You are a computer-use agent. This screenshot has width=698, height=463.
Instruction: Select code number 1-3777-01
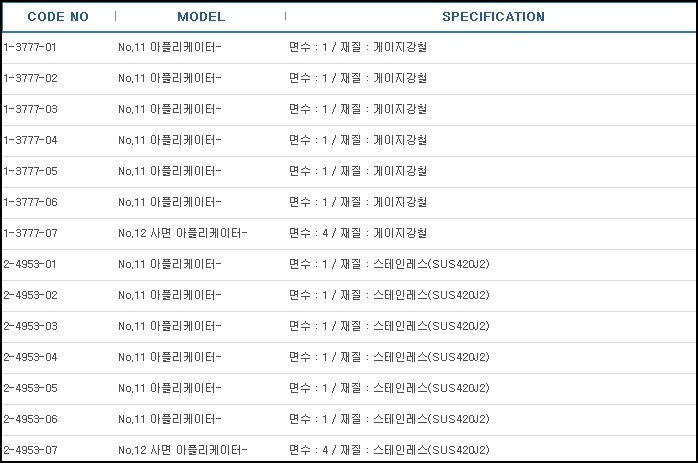point(30,47)
